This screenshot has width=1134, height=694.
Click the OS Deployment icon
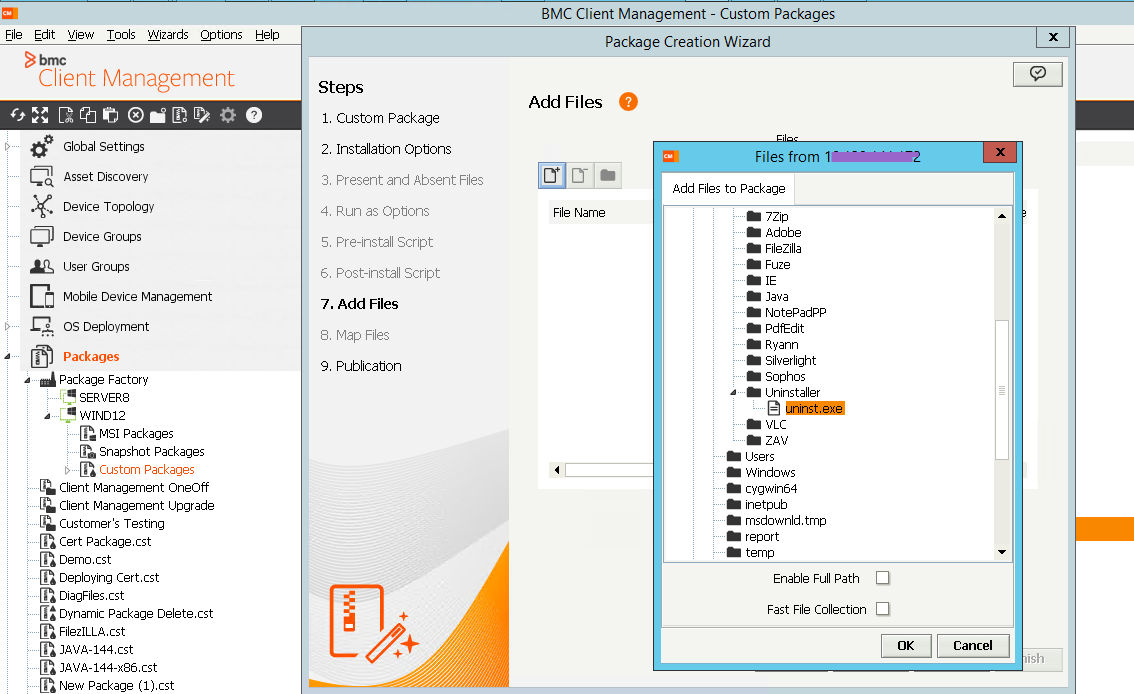click(x=41, y=327)
